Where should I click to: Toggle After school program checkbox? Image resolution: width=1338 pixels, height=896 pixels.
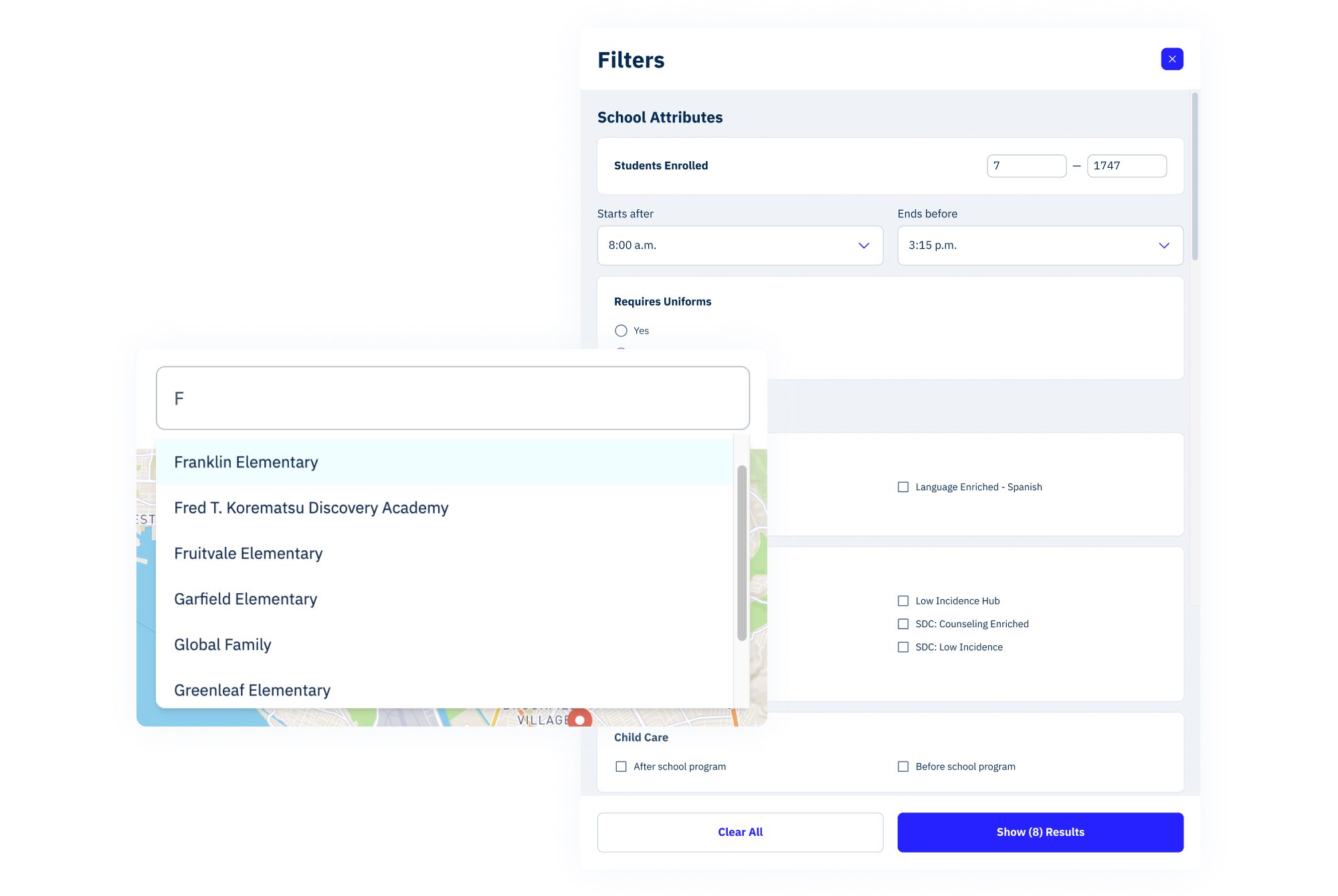pos(621,766)
